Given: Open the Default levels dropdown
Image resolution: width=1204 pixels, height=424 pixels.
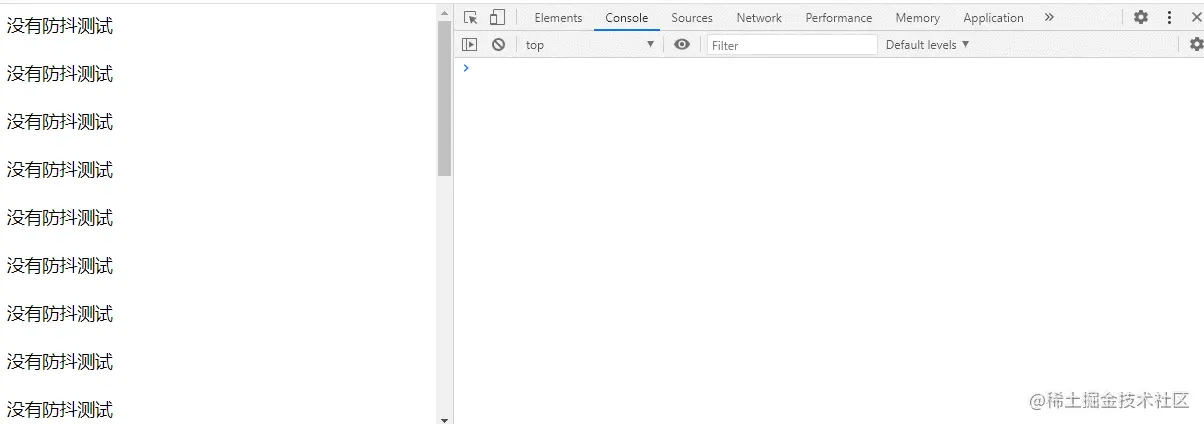Looking at the screenshot, I should click(927, 44).
